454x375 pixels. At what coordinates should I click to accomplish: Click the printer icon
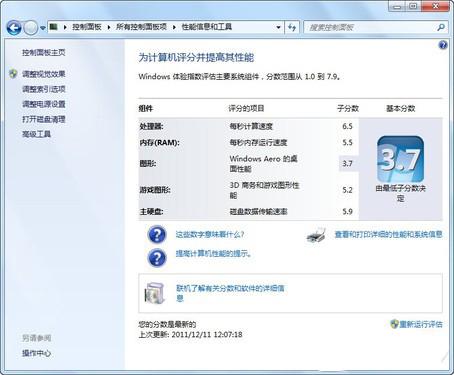click(316, 235)
